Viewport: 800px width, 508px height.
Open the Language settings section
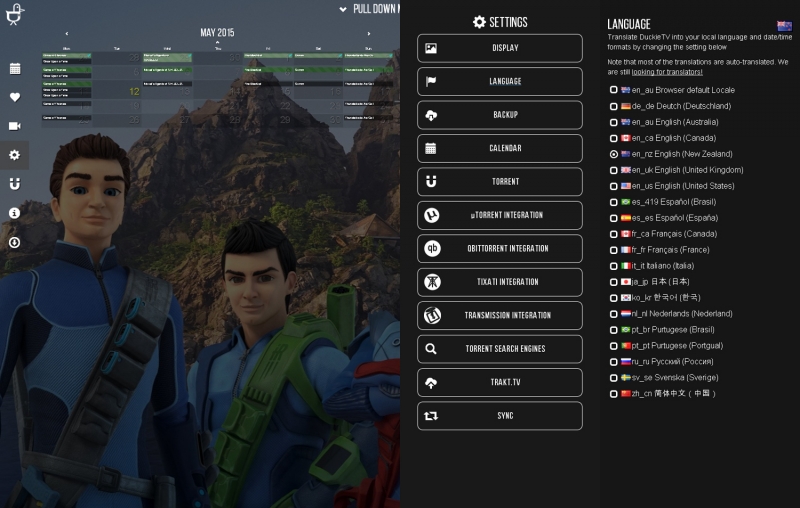[499, 82]
